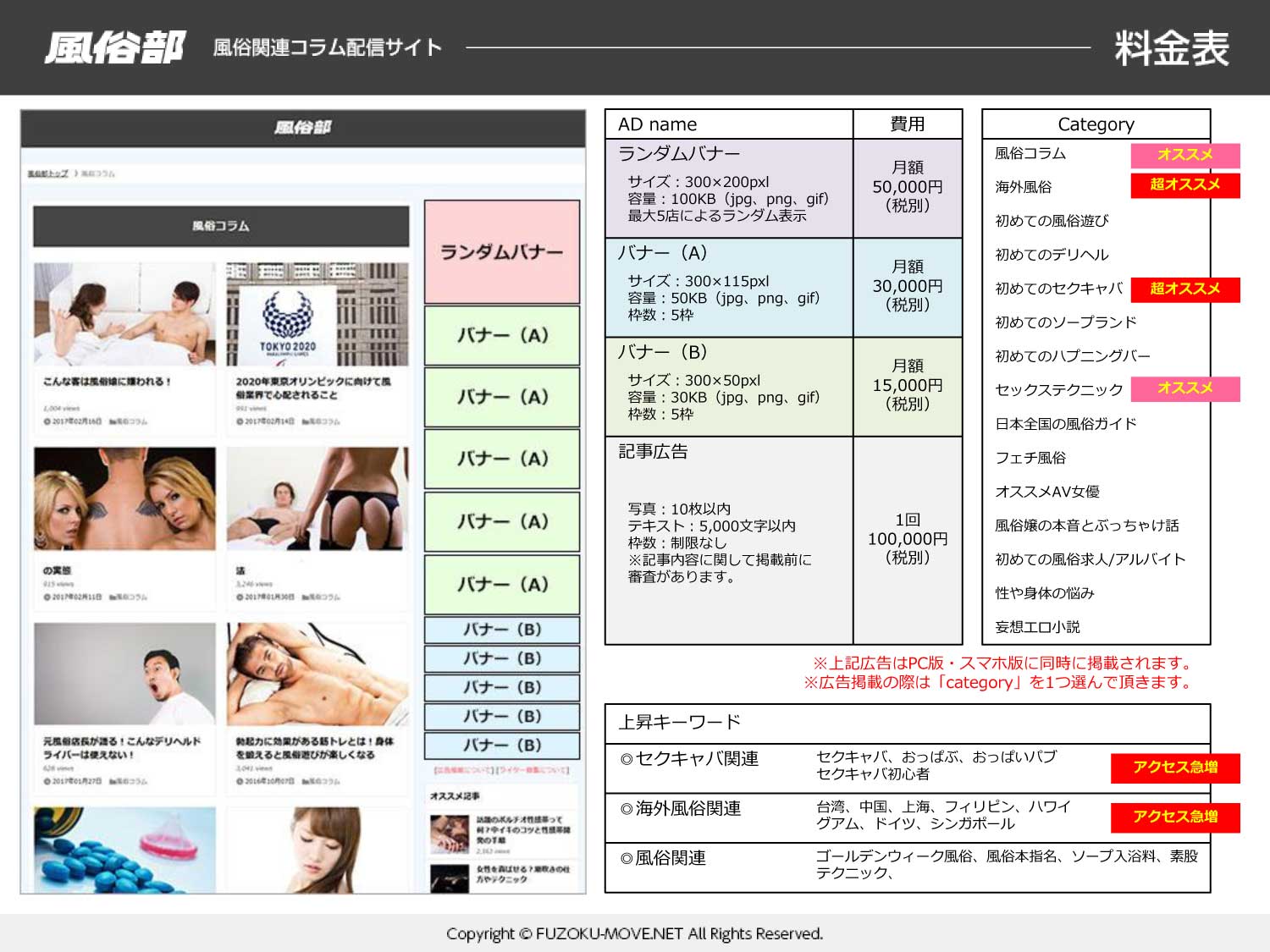Open the blue pills article thumbnail
The width and height of the screenshot is (1270, 952).
point(124,849)
